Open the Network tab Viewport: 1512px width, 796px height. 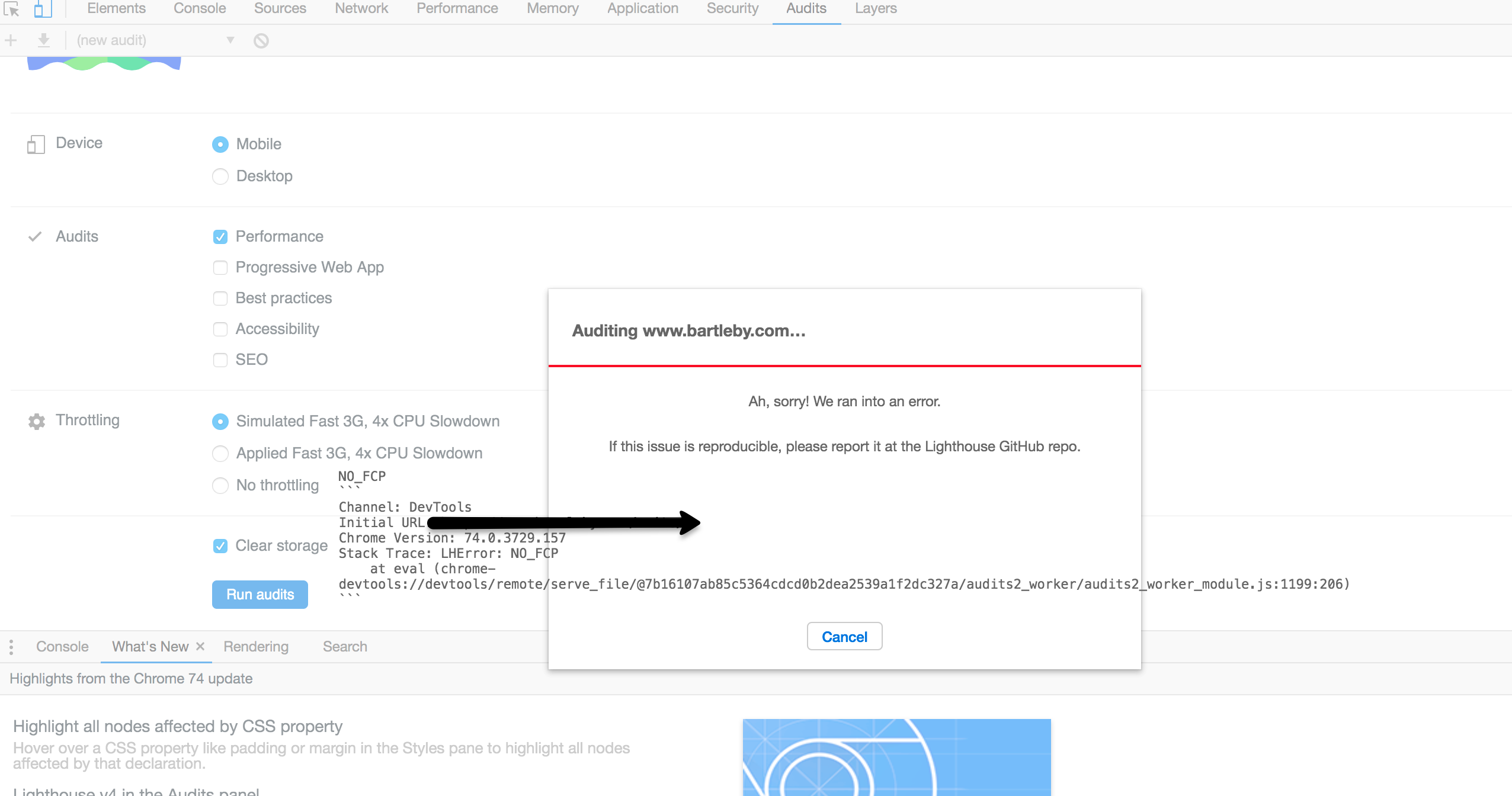tap(361, 9)
